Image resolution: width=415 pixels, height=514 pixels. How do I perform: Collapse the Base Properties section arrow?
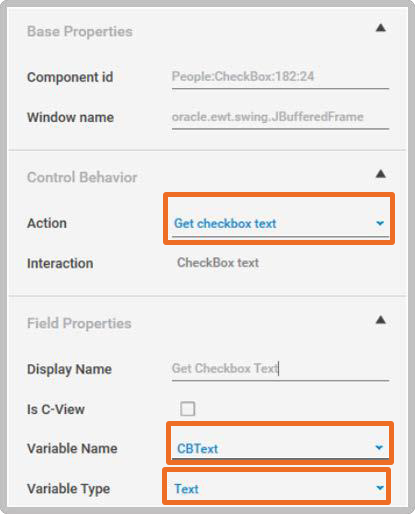click(381, 28)
